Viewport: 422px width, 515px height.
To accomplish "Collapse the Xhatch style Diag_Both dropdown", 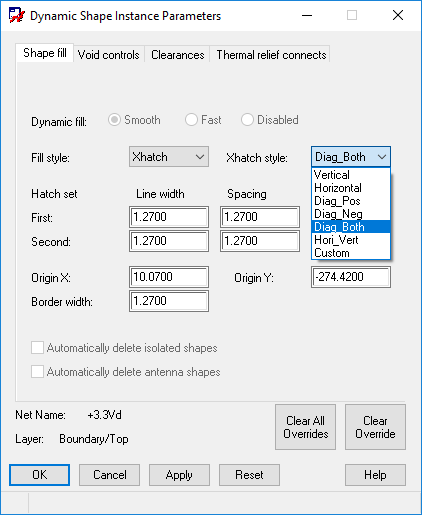I will click(x=351, y=157).
